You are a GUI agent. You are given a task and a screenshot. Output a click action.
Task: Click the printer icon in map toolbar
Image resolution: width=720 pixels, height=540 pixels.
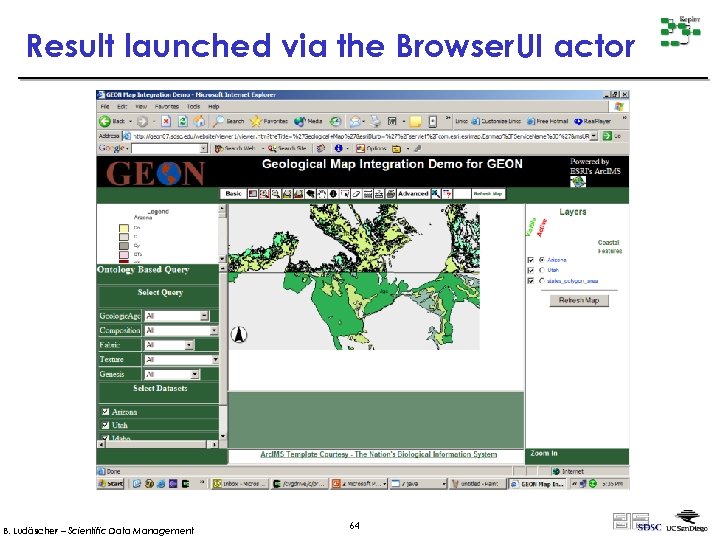391,194
